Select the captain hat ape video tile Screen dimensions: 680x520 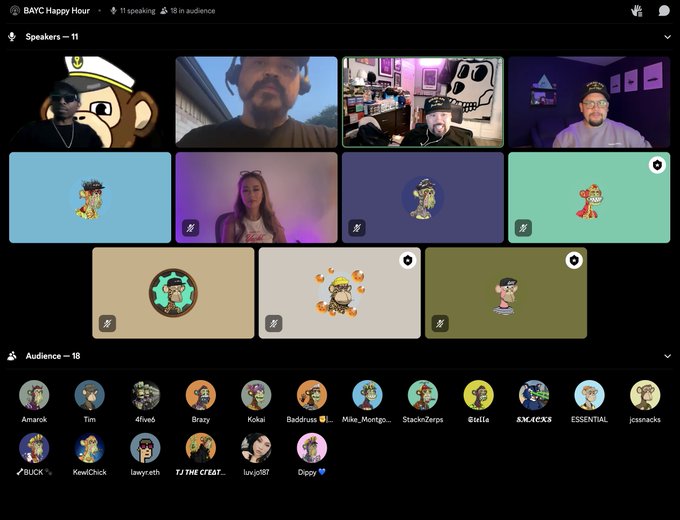click(x=90, y=102)
